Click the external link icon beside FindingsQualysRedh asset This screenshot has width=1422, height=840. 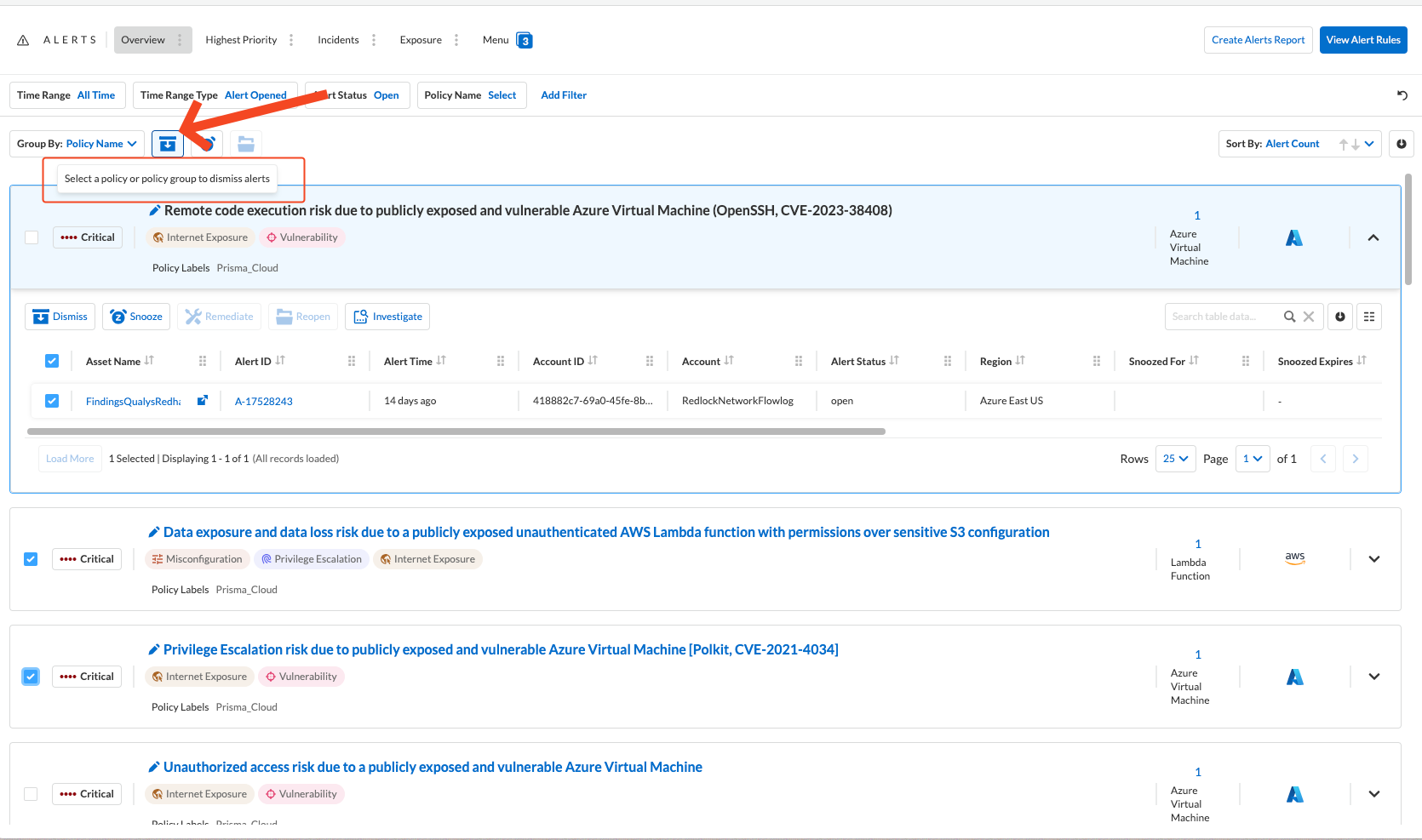(x=203, y=401)
